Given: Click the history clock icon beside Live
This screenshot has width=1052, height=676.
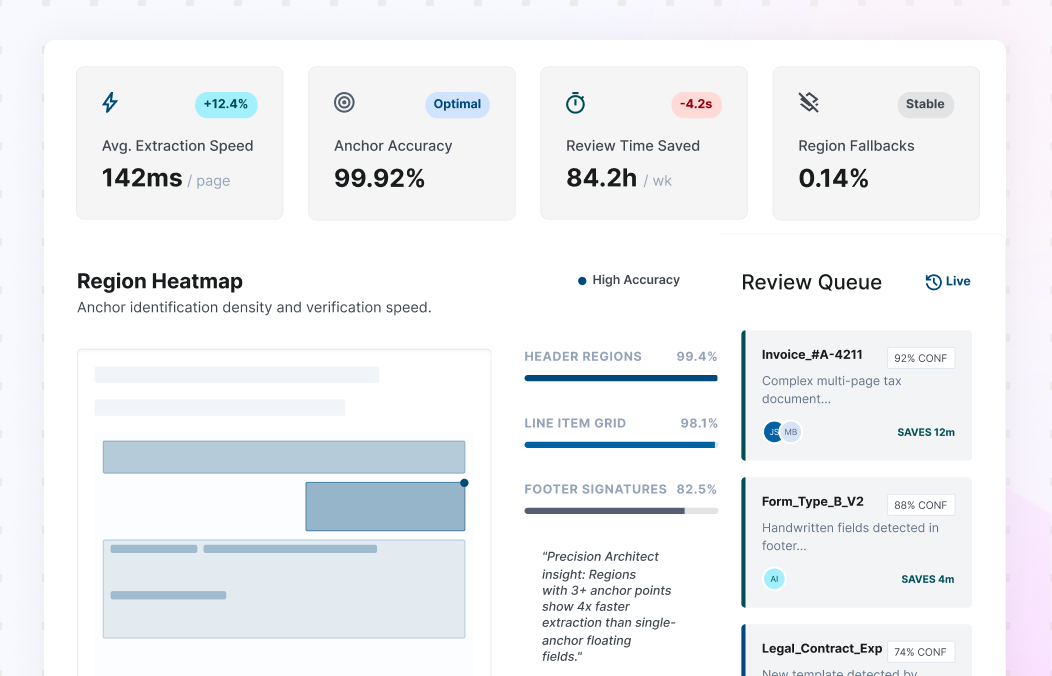Looking at the screenshot, I should [933, 282].
